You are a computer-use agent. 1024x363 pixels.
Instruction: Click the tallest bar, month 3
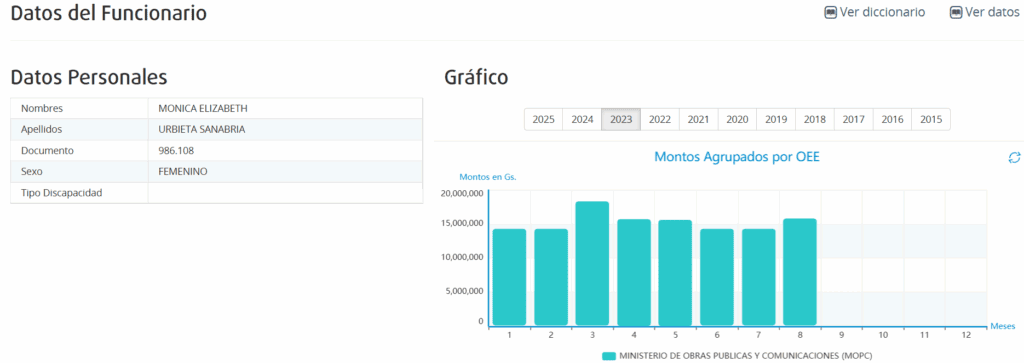[x=592, y=263]
